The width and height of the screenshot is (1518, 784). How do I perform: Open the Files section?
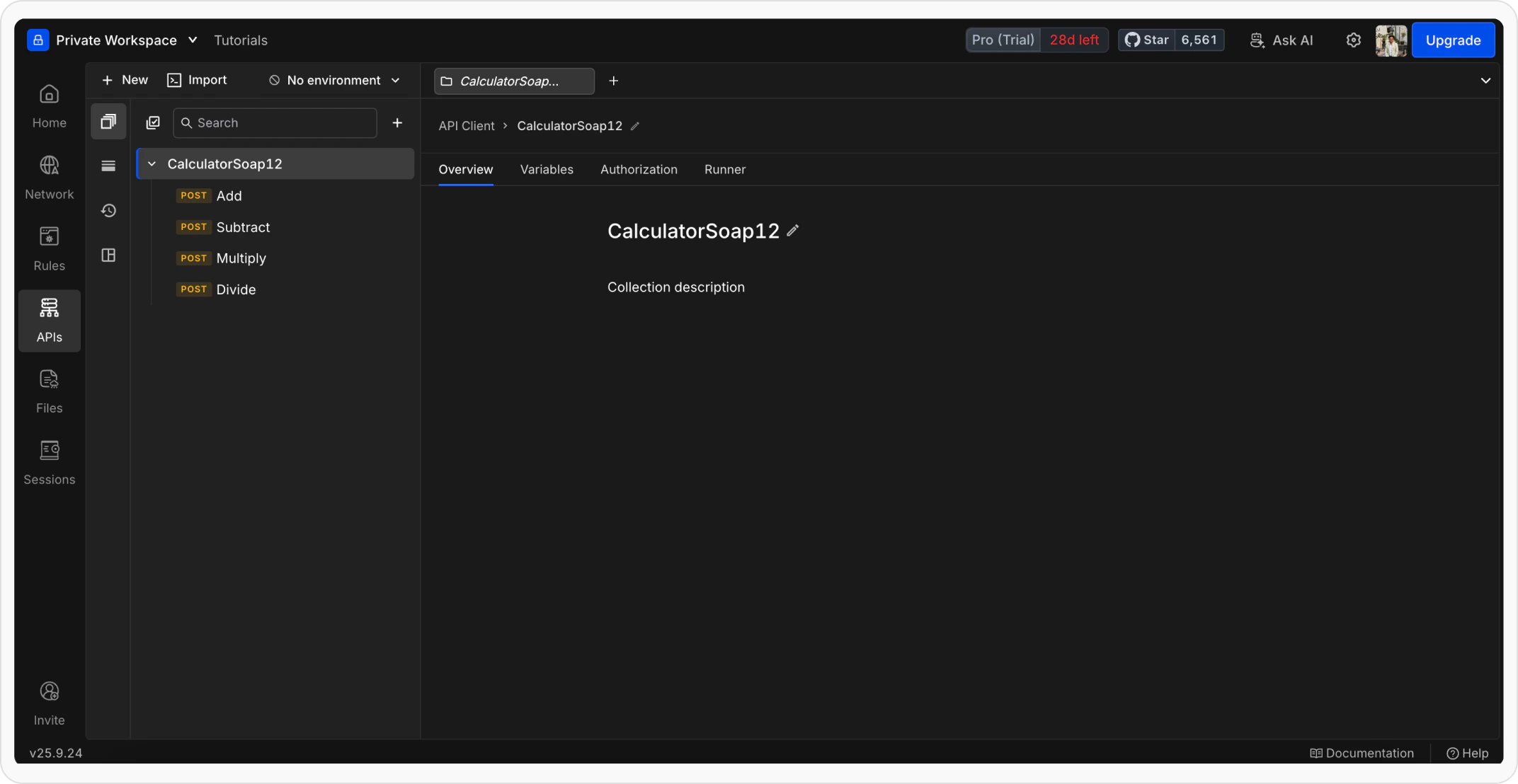49,391
